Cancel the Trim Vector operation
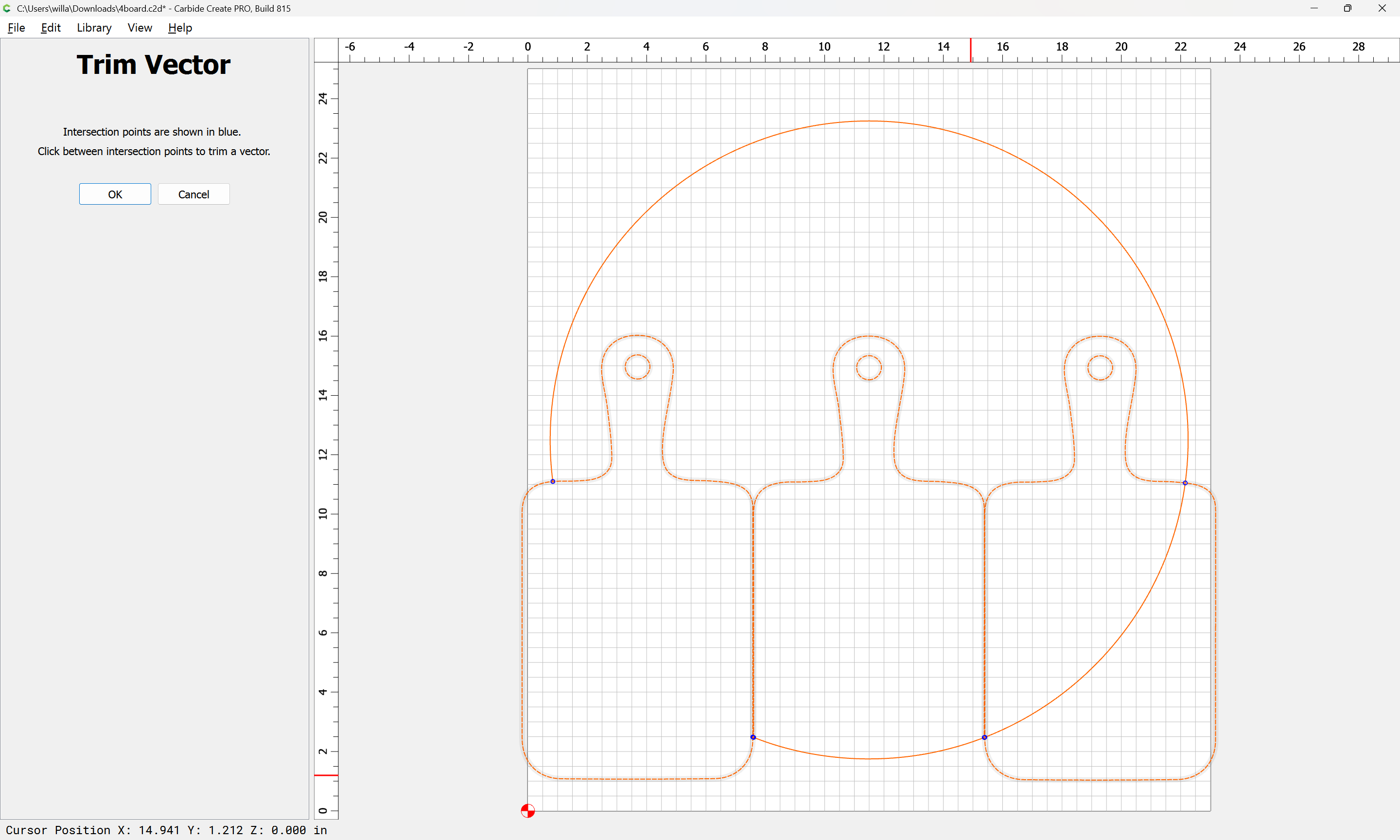The height and width of the screenshot is (840, 1400). [193, 194]
